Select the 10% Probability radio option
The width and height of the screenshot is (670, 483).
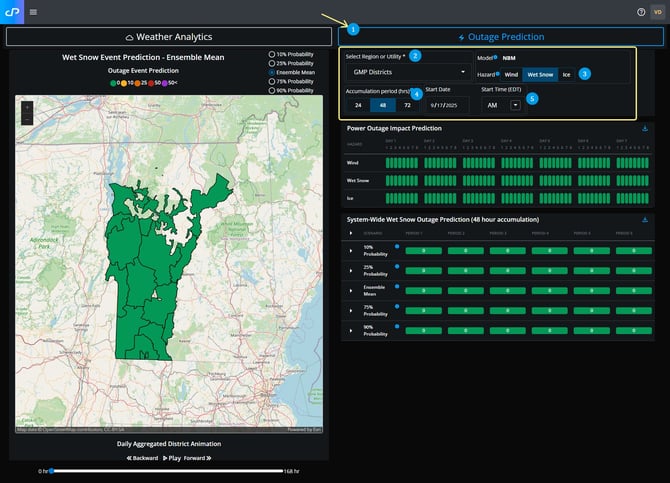[x=272, y=53]
